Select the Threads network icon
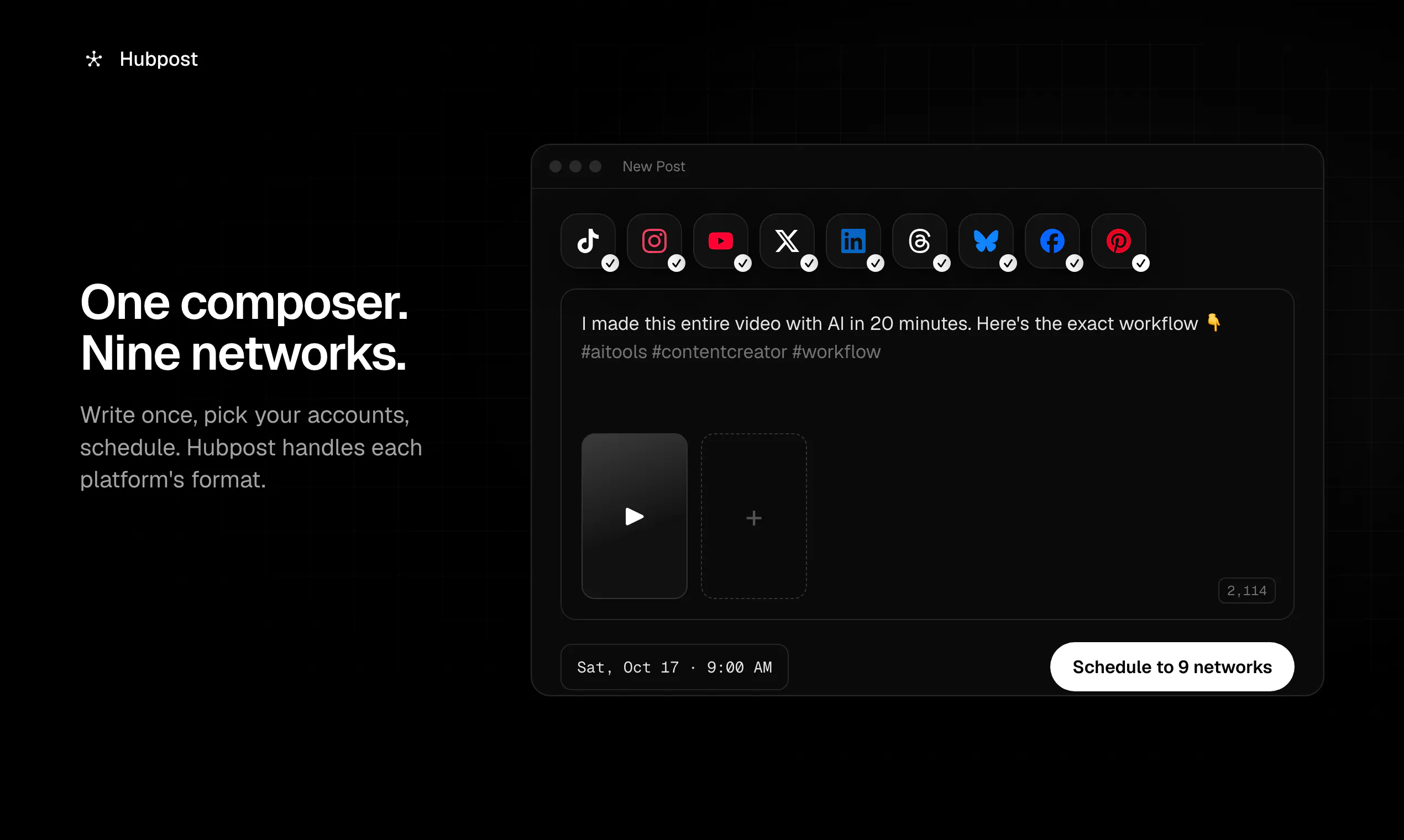This screenshot has width=1404, height=840. click(919, 241)
